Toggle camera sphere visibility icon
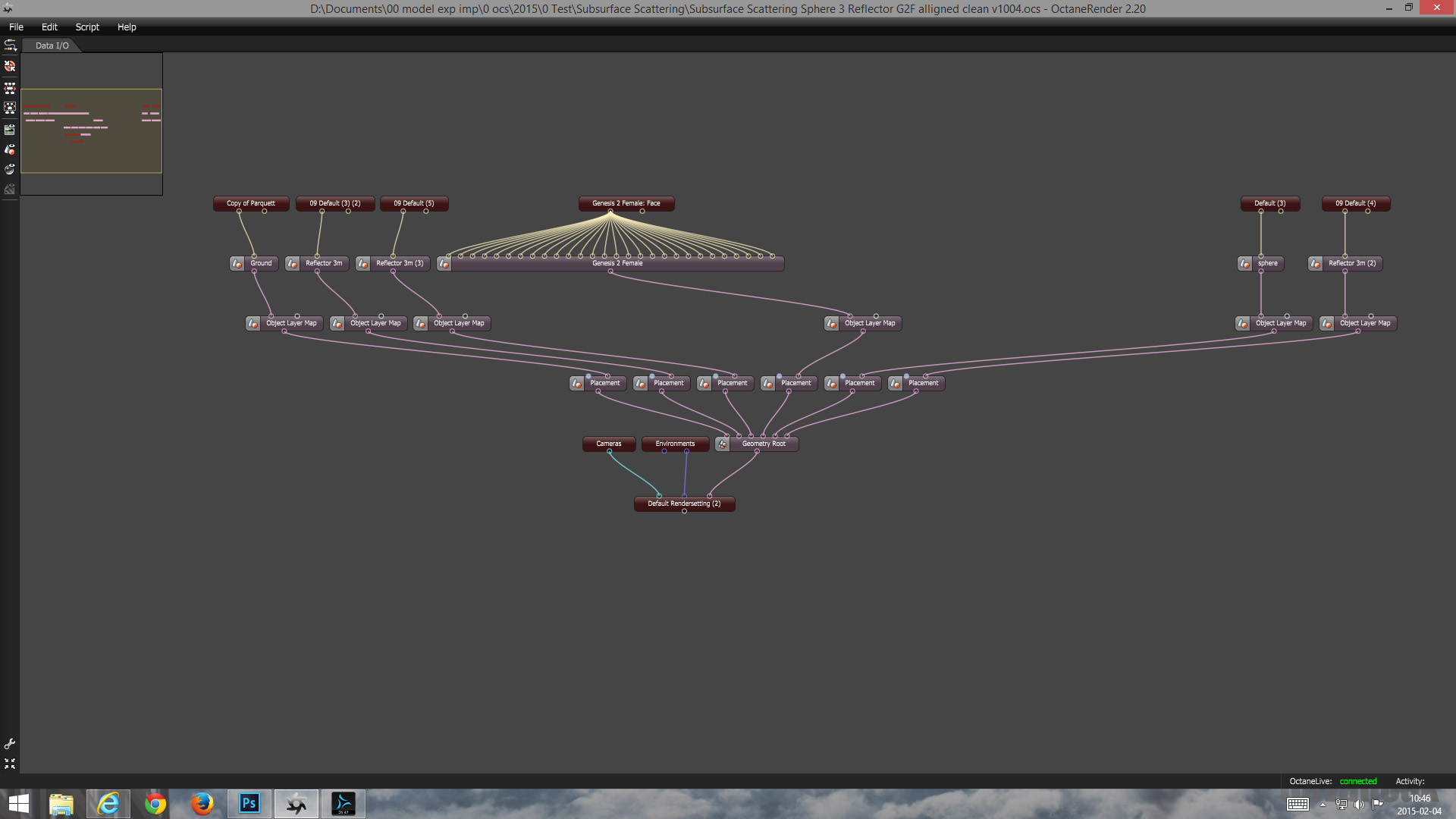The image size is (1456, 819). coord(10,169)
